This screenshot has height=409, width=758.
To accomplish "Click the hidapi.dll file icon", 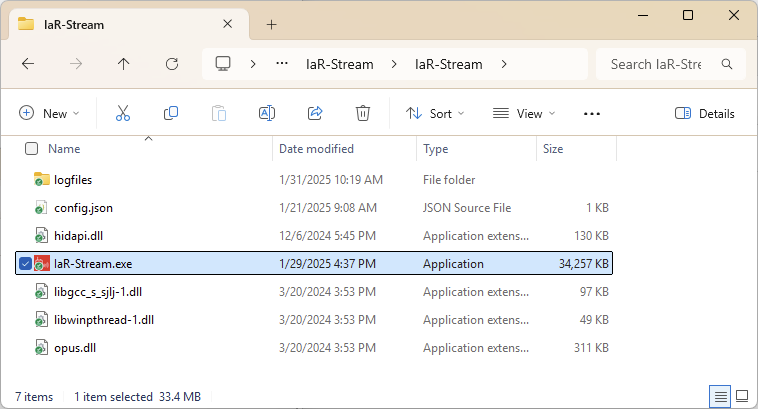I will (x=41, y=236).
